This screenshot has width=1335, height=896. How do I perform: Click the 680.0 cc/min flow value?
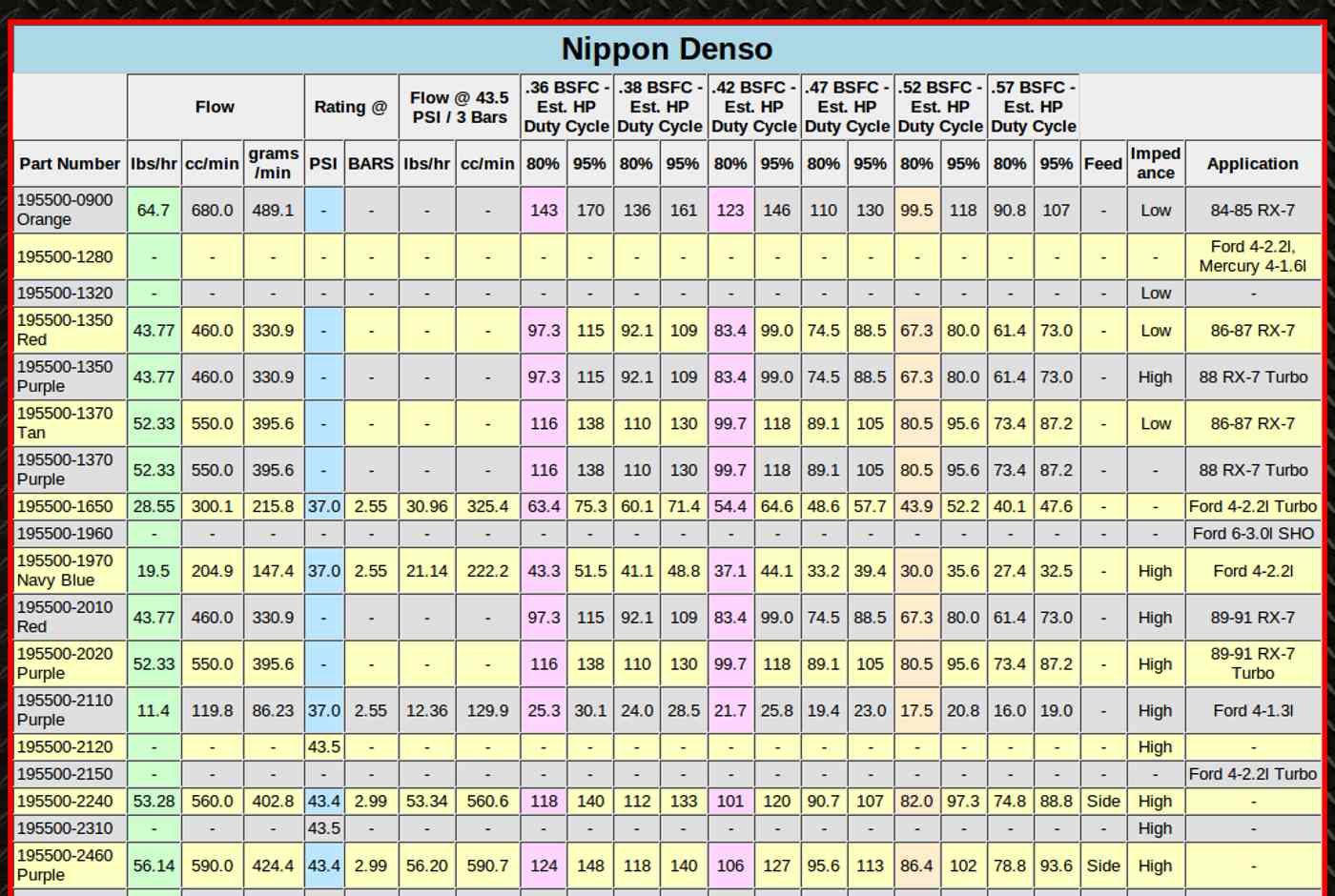(x=212, y=210)
